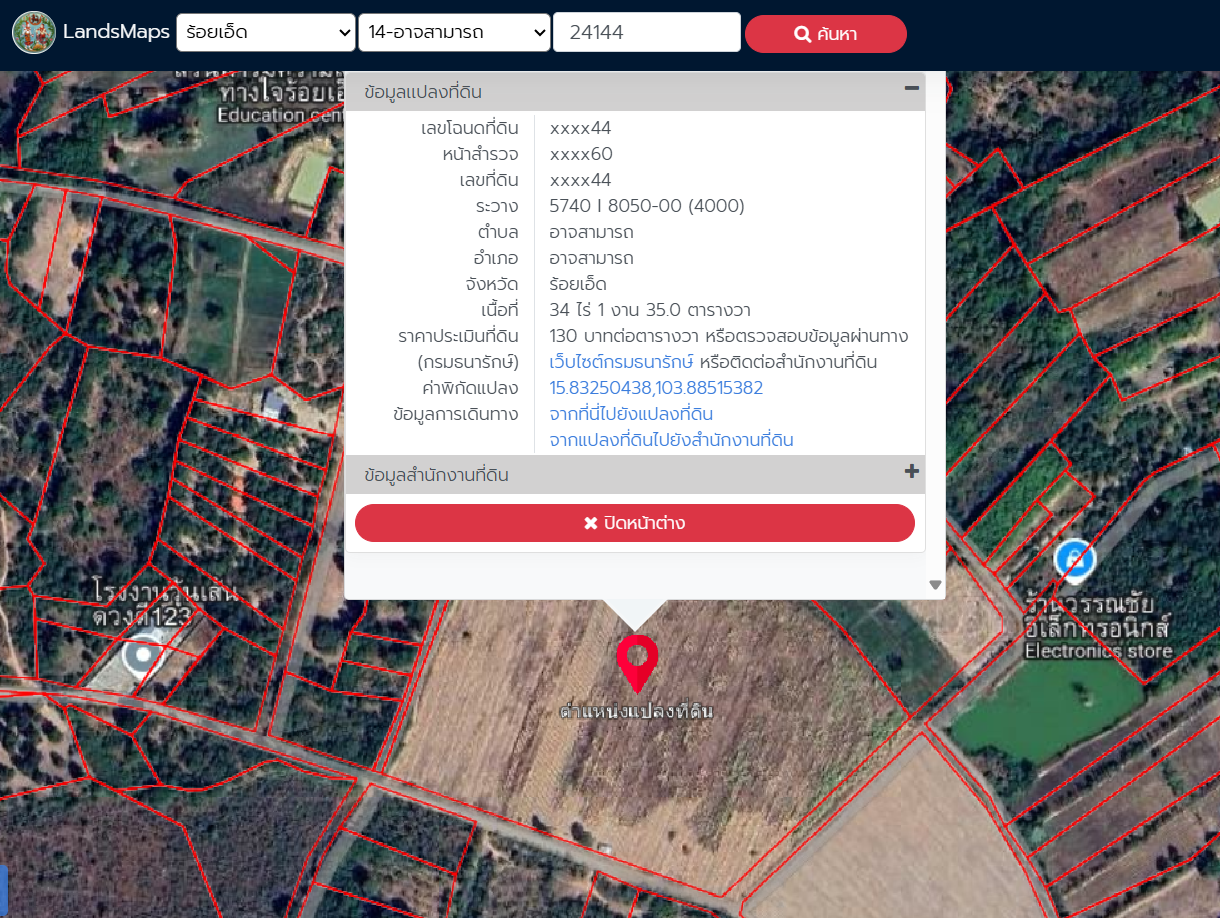Click the parcel number field 24144
Image resolution: width=1220 pixels, height=918 pixels.
coord(646,33)
